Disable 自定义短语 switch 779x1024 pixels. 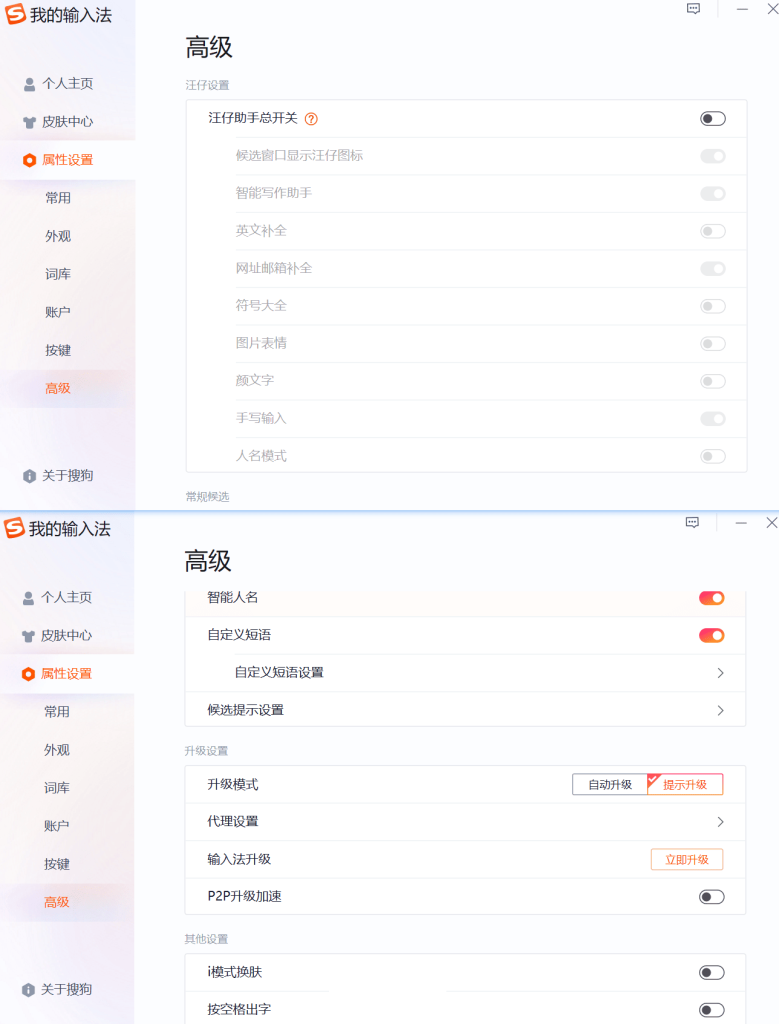pos(711,635)
